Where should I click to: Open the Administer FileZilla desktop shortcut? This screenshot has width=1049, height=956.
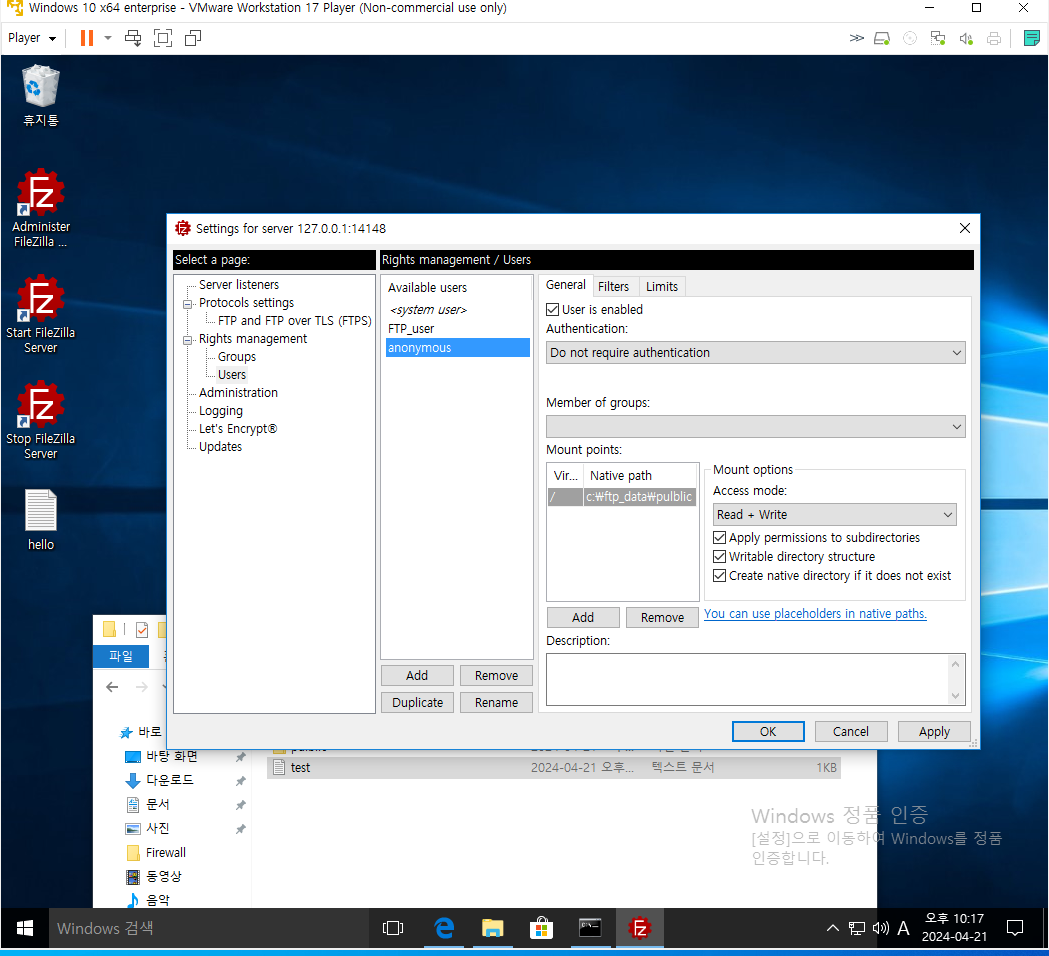point(41,208)
